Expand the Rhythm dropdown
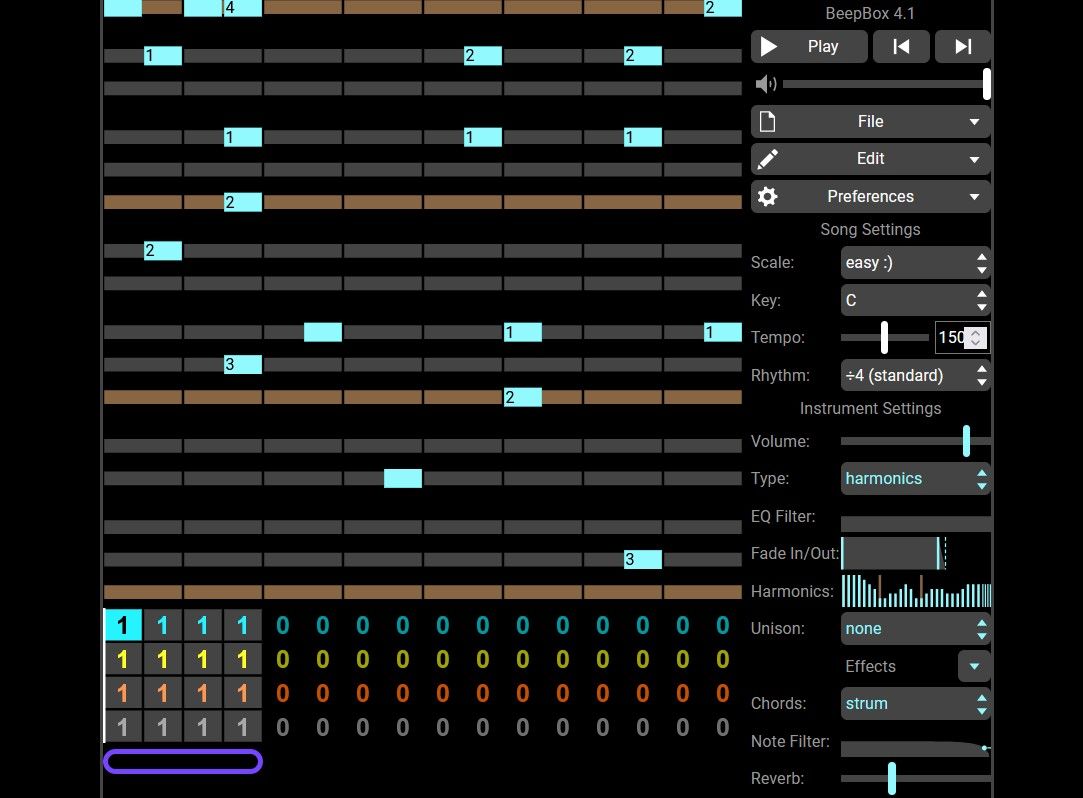The image size is (1083, 798). click(x=915, y=376)
